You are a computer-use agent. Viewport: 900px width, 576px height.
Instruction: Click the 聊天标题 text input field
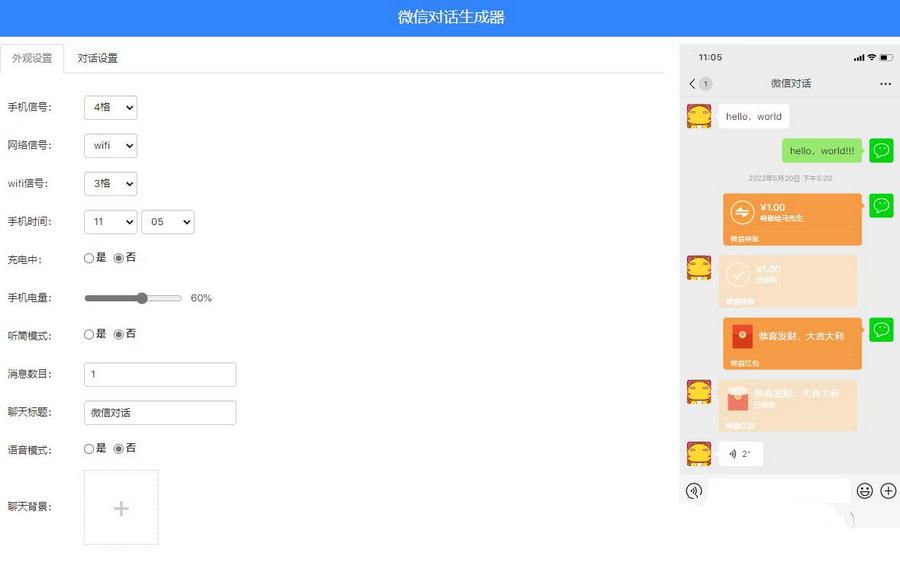160,413
